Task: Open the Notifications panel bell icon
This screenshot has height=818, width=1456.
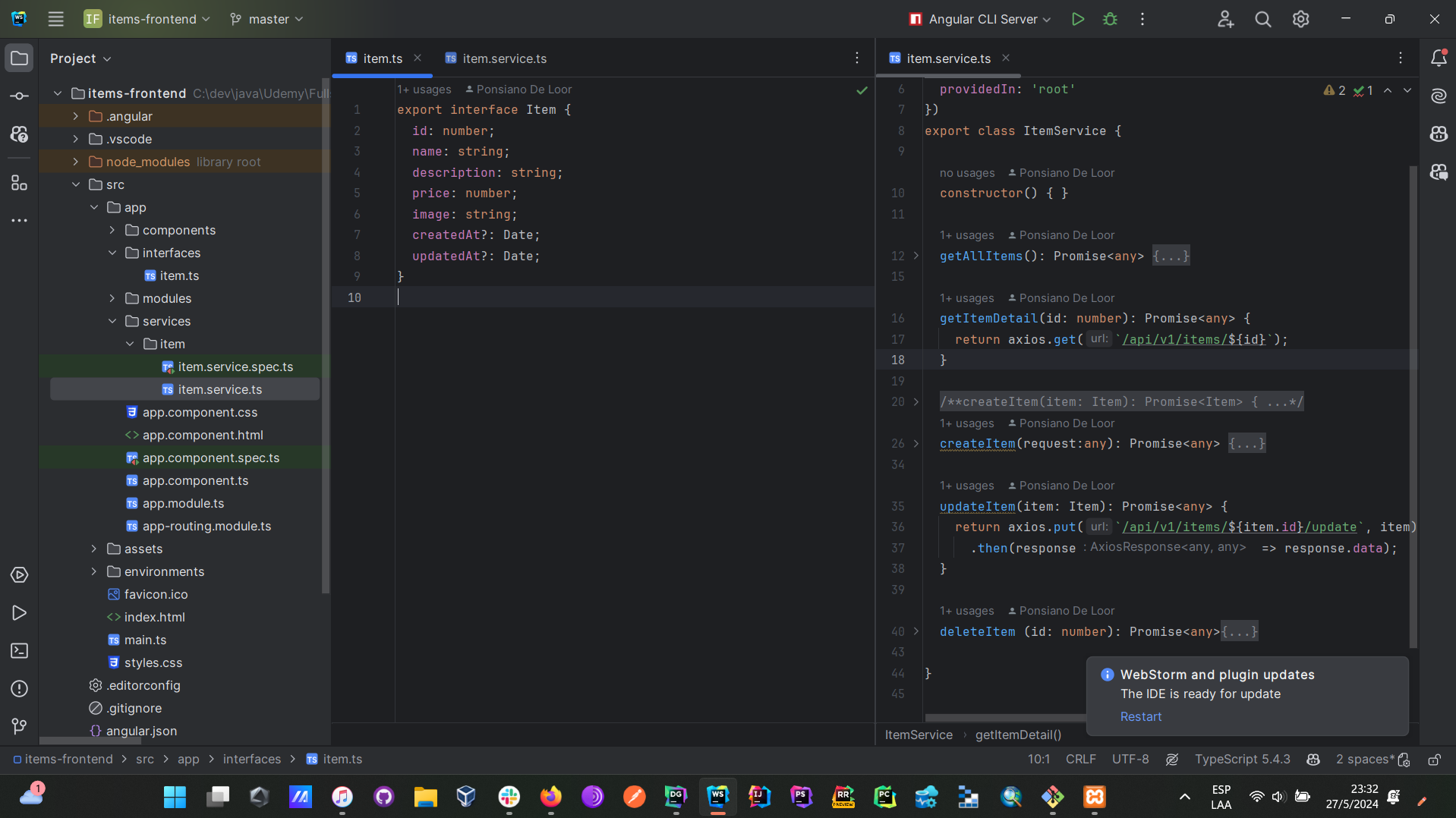Action: click(1439, 58)
